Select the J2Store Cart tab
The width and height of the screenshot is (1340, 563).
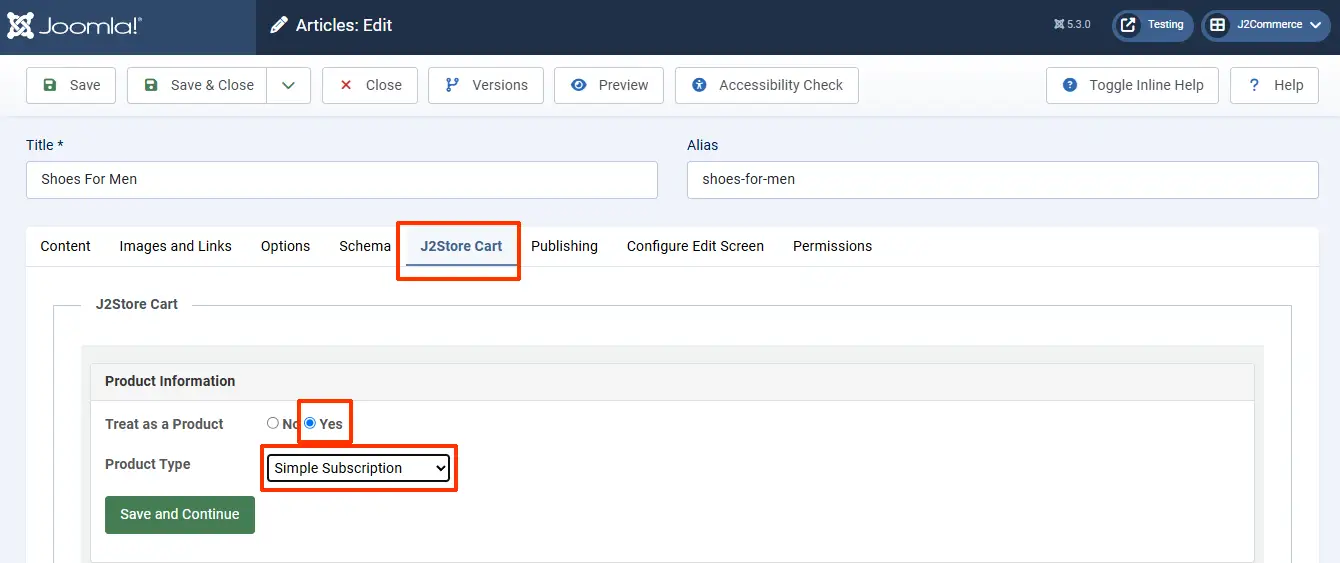click(461, 246)
